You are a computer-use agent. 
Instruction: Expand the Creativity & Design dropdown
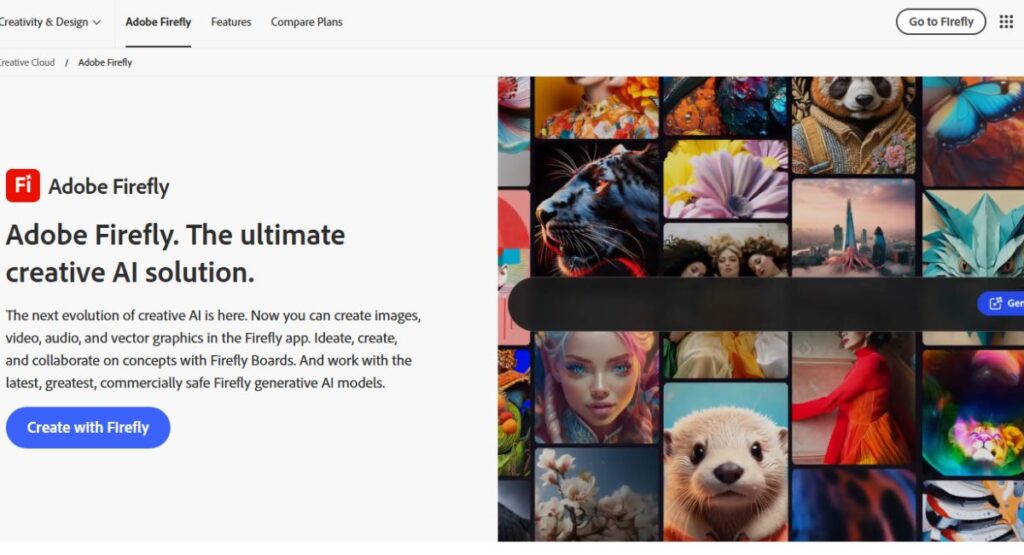point(50,22)
